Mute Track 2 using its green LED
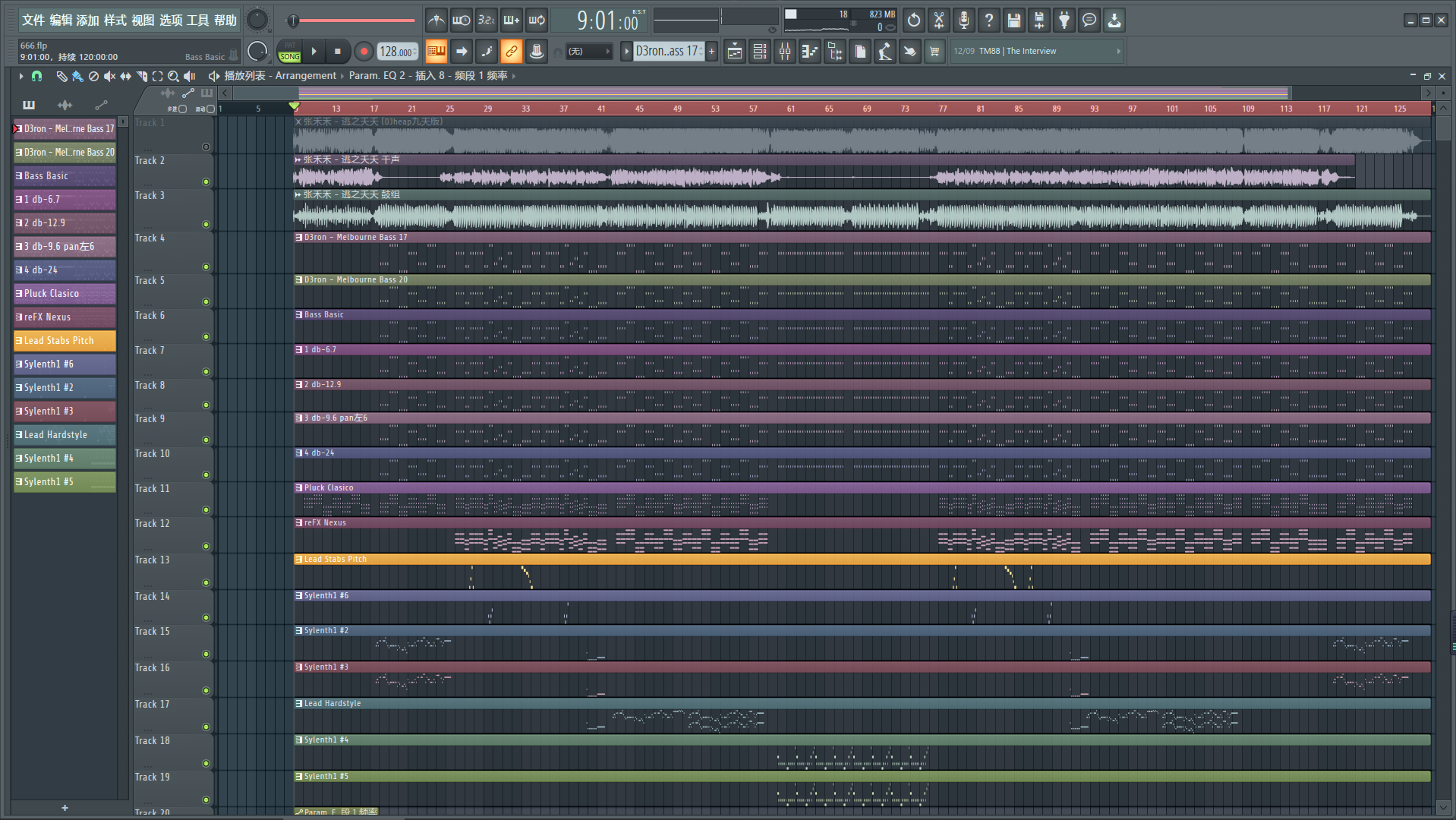The width and height of the screenshot is (1456, 820). click(x=206, y=182)
